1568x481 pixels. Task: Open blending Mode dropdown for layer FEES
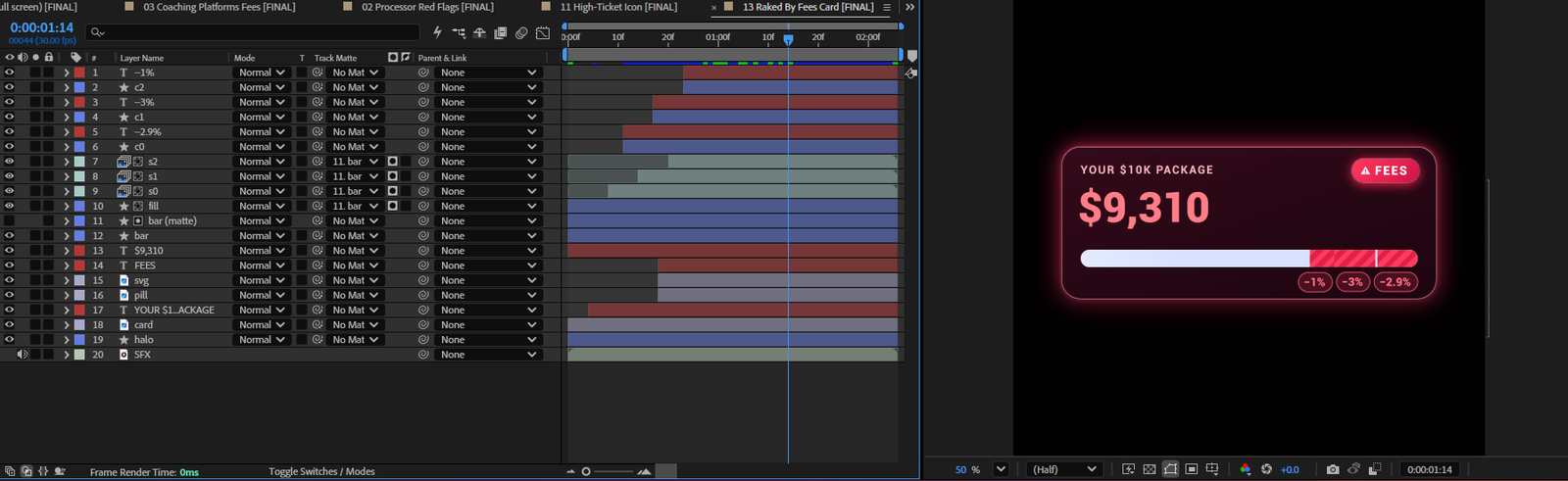tap(262, 265)
